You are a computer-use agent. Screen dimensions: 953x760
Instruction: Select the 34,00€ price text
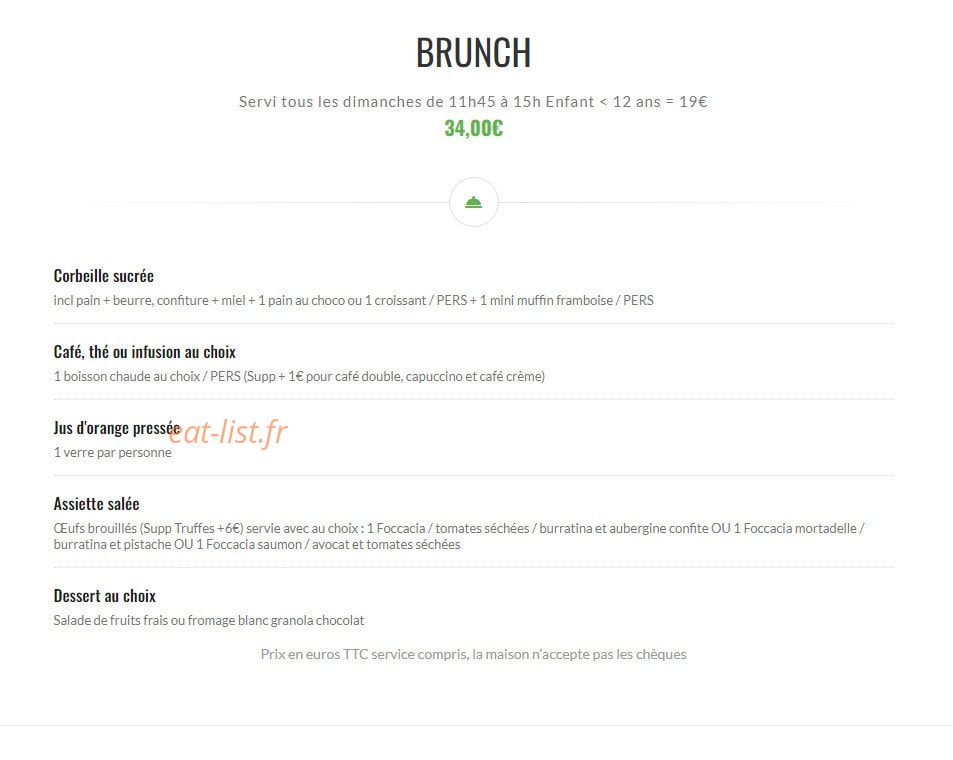point(473,128)
